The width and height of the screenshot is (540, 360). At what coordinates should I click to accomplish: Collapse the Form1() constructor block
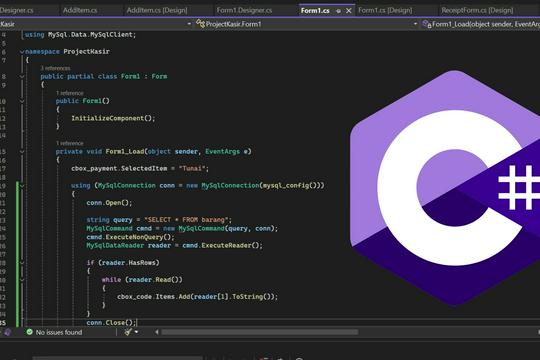(22, 101)
